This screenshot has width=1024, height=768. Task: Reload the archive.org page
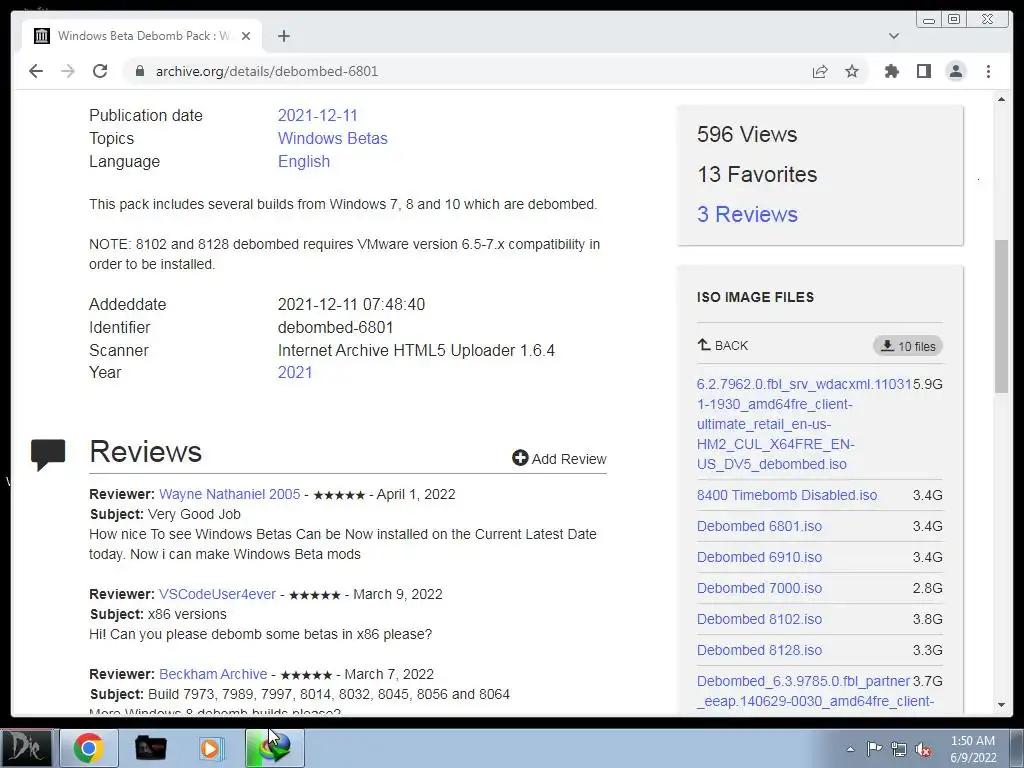(x=100, y=71)
